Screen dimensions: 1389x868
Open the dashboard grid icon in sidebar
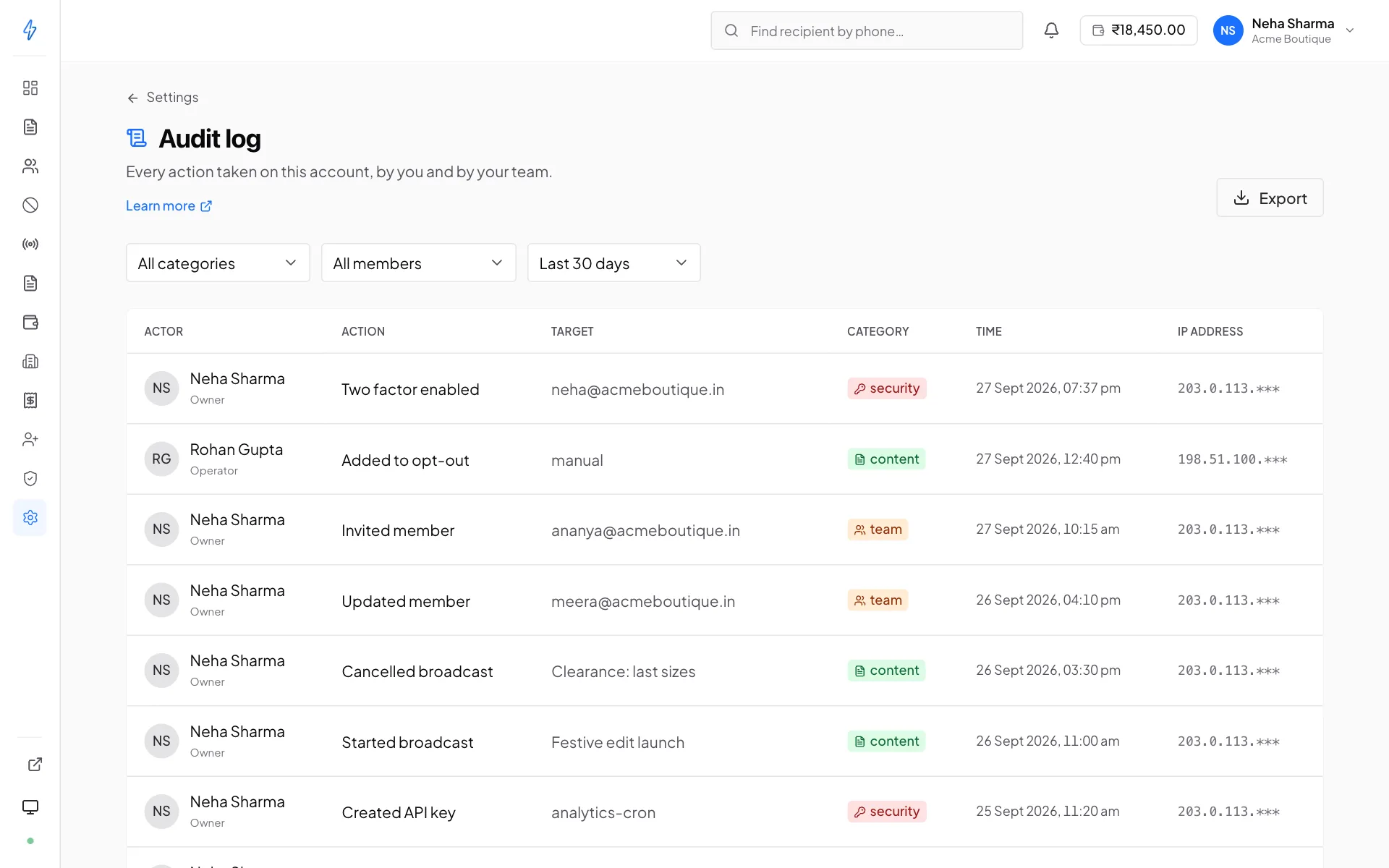coord(30,88)
